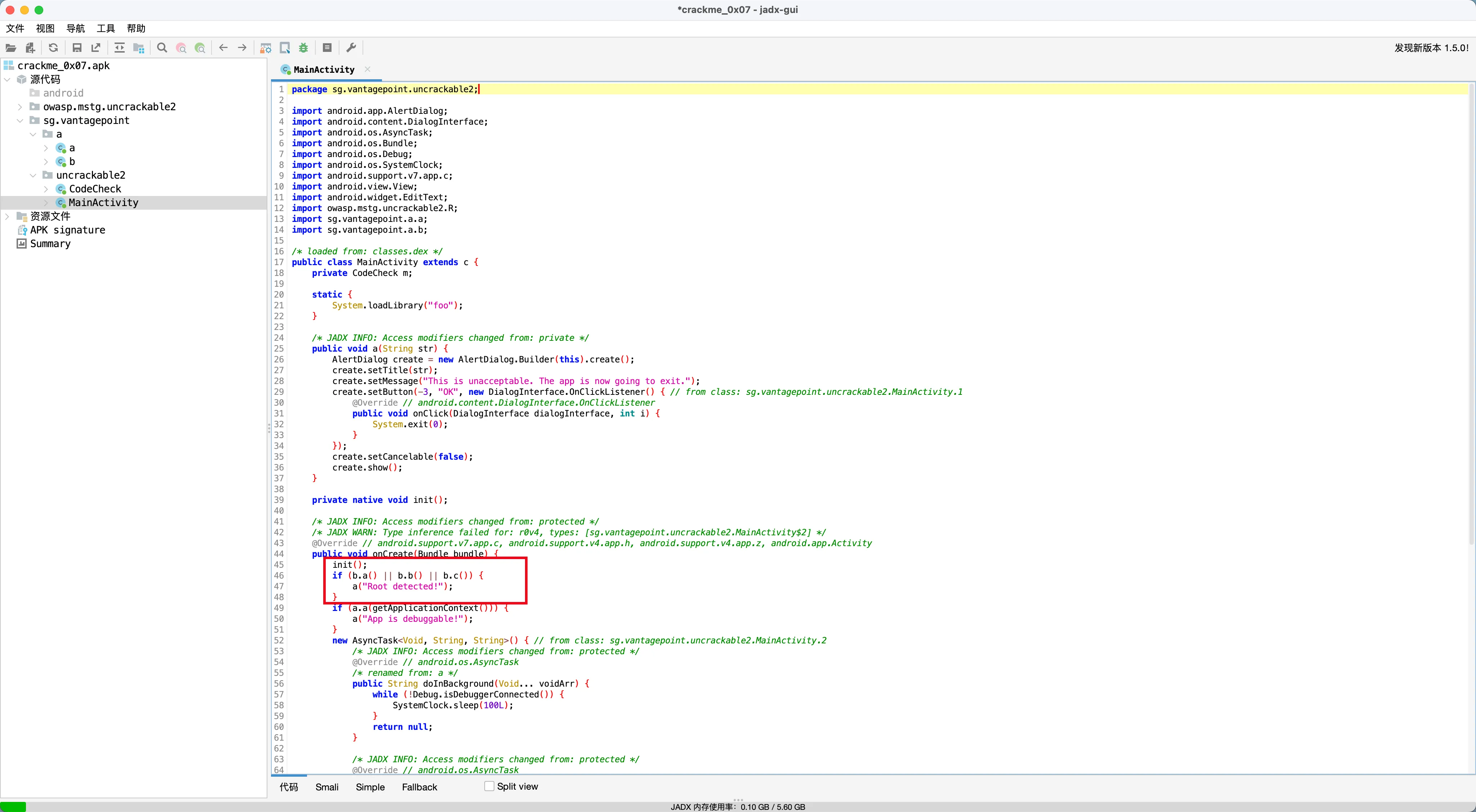Open preferences wrench icon
The image size is (1476, 812).
point(351,48)
